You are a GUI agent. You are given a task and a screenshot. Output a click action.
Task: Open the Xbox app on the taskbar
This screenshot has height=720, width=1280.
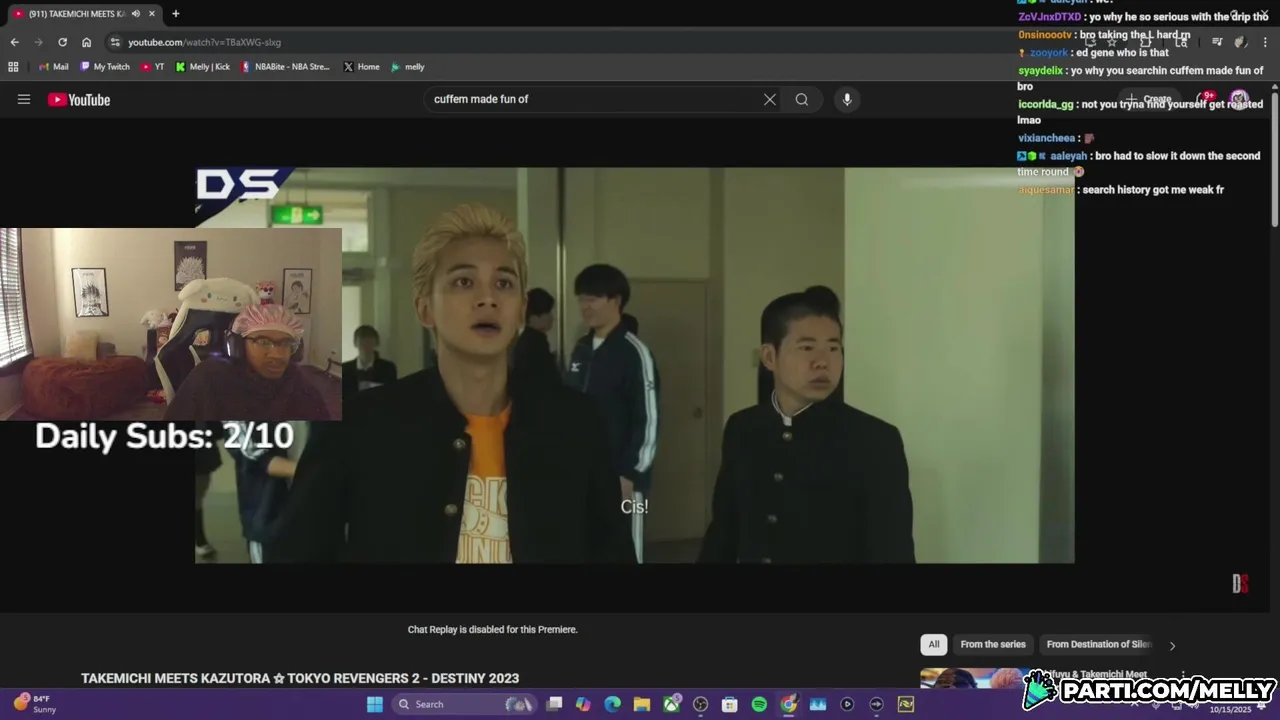pyautogui.click(x=671, y=704)
